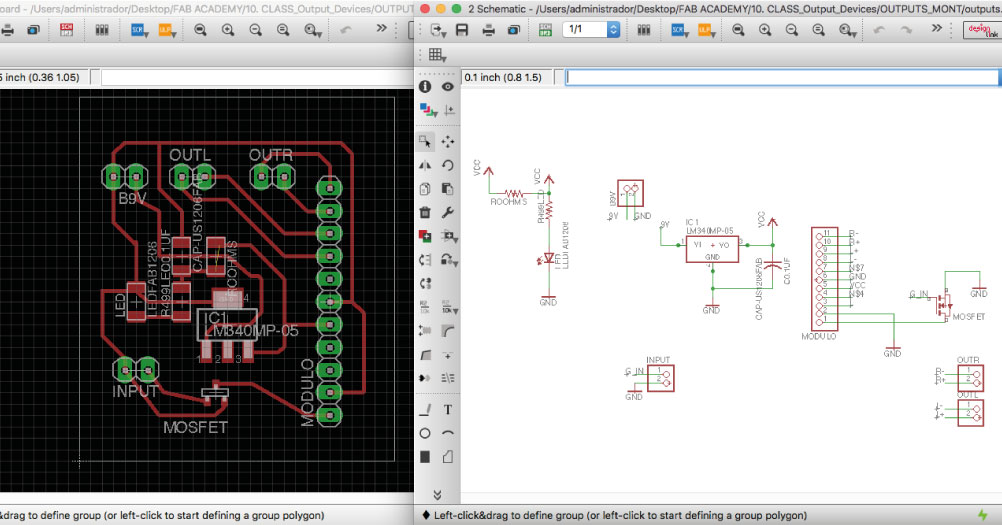The image size is (1002, 525).
Task: Zoom in on the Board window
Action: click(227, 30)
